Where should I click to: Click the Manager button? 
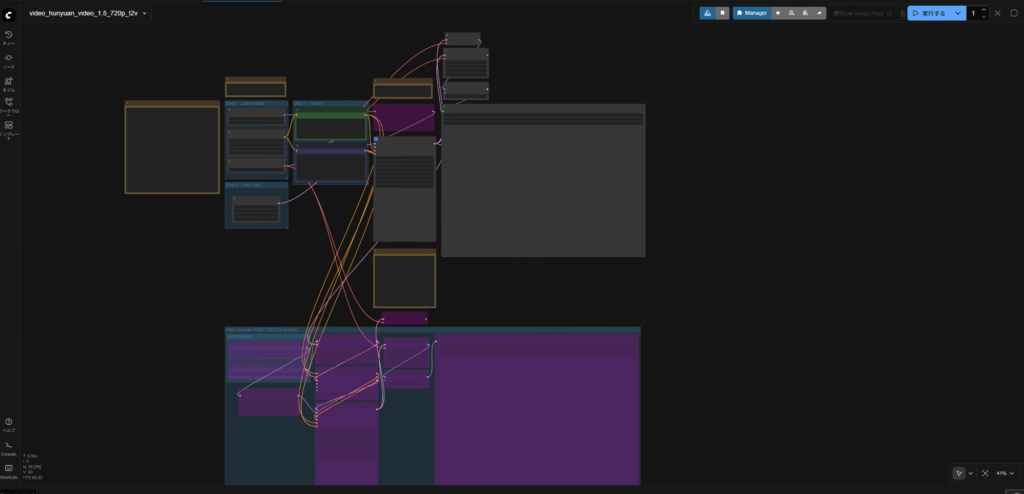coord(751,13)
